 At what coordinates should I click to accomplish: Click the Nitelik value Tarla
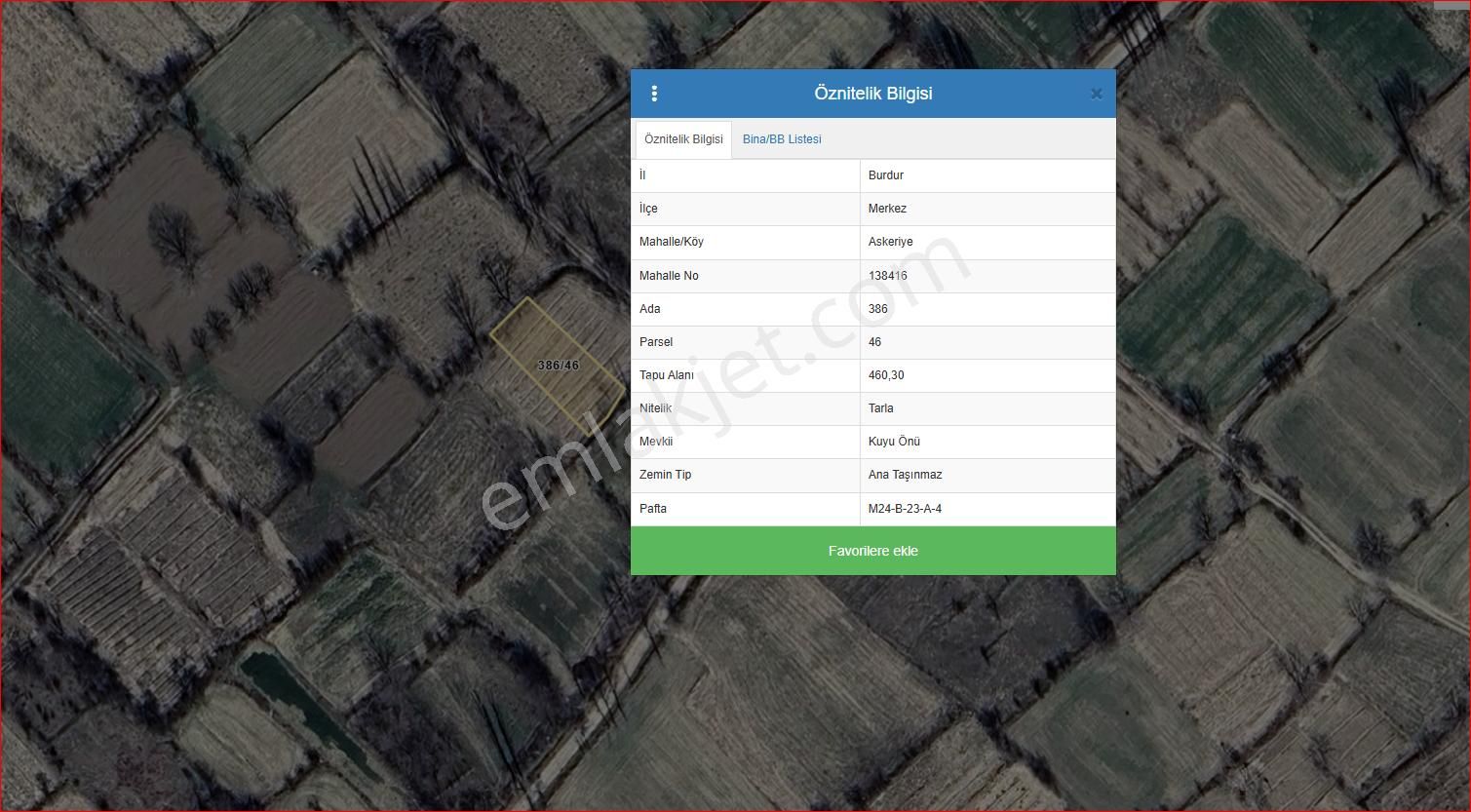[881, 408]
